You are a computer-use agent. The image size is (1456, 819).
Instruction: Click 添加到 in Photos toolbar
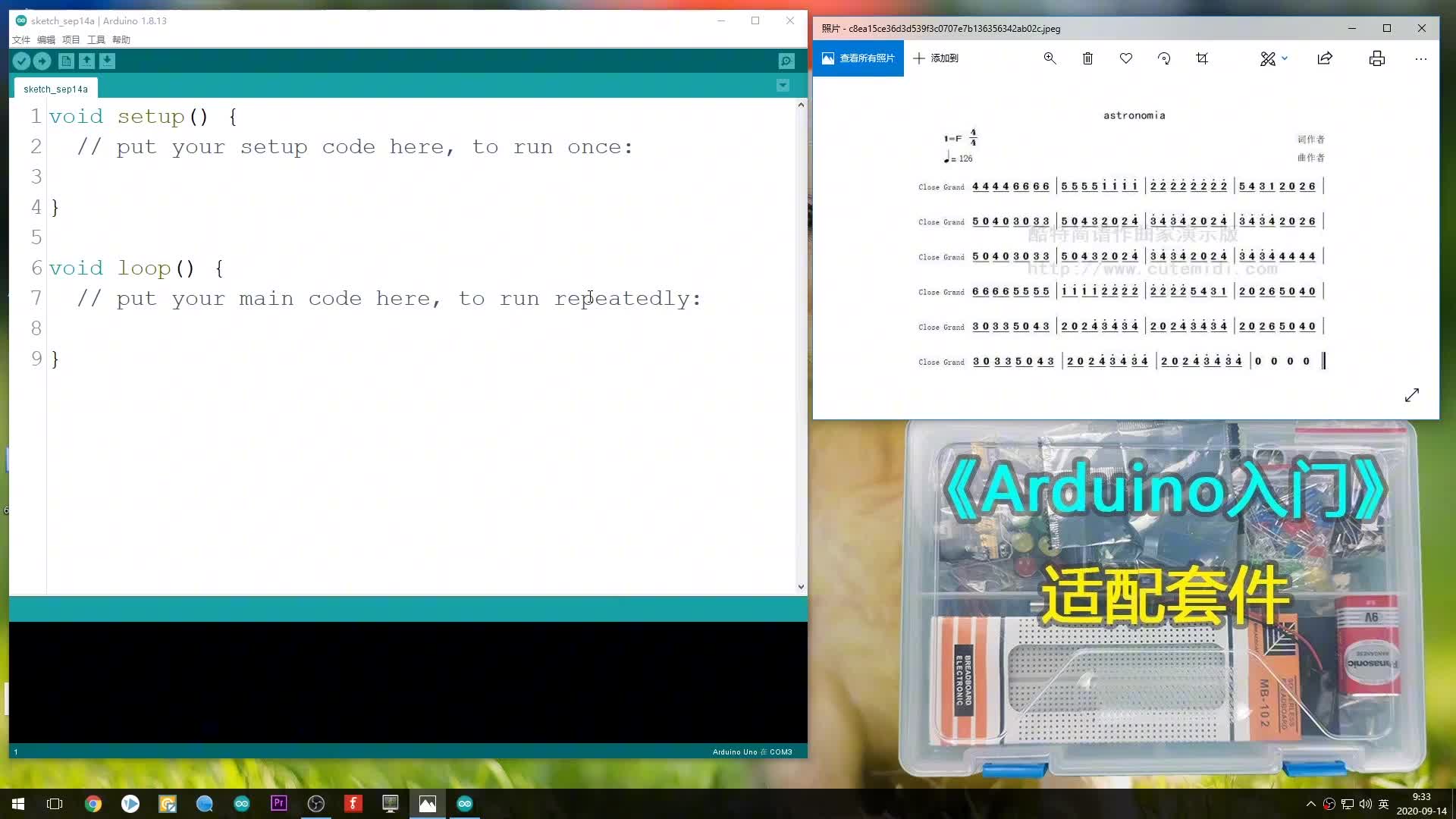tap(936, 58)
